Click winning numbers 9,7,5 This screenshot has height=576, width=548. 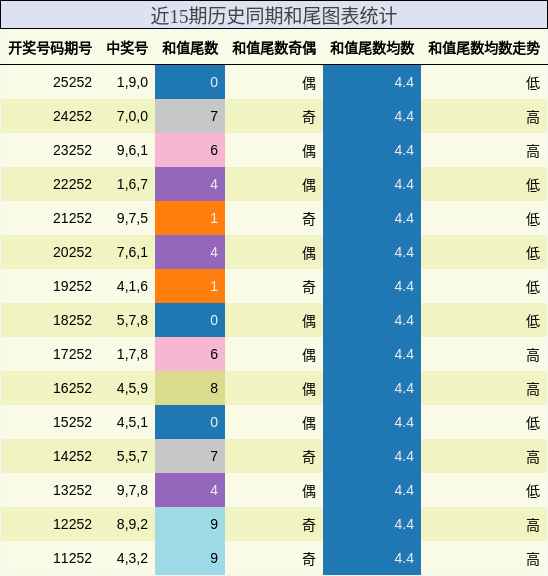pos(132,219)
